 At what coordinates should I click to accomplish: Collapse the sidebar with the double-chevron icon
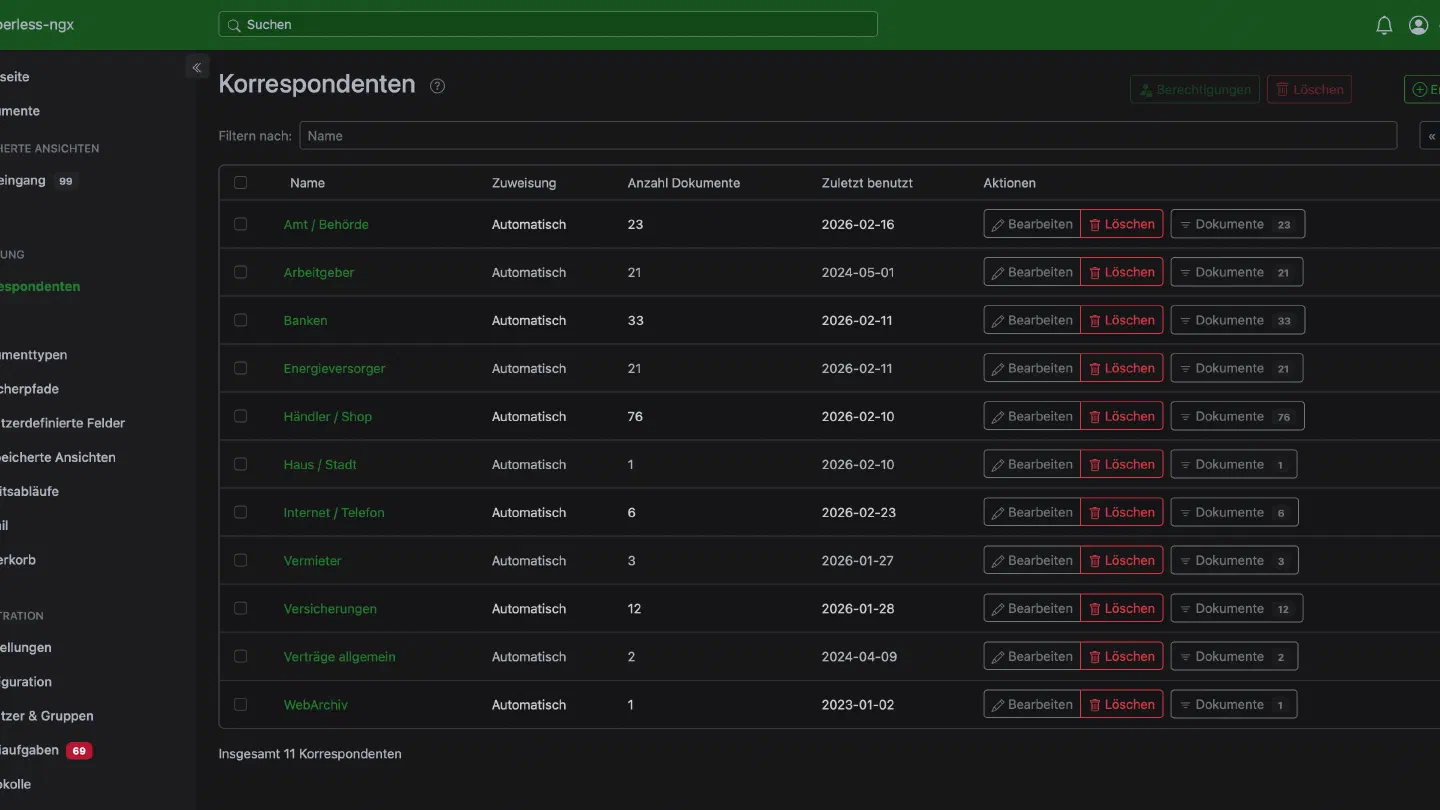pos(197,67)
